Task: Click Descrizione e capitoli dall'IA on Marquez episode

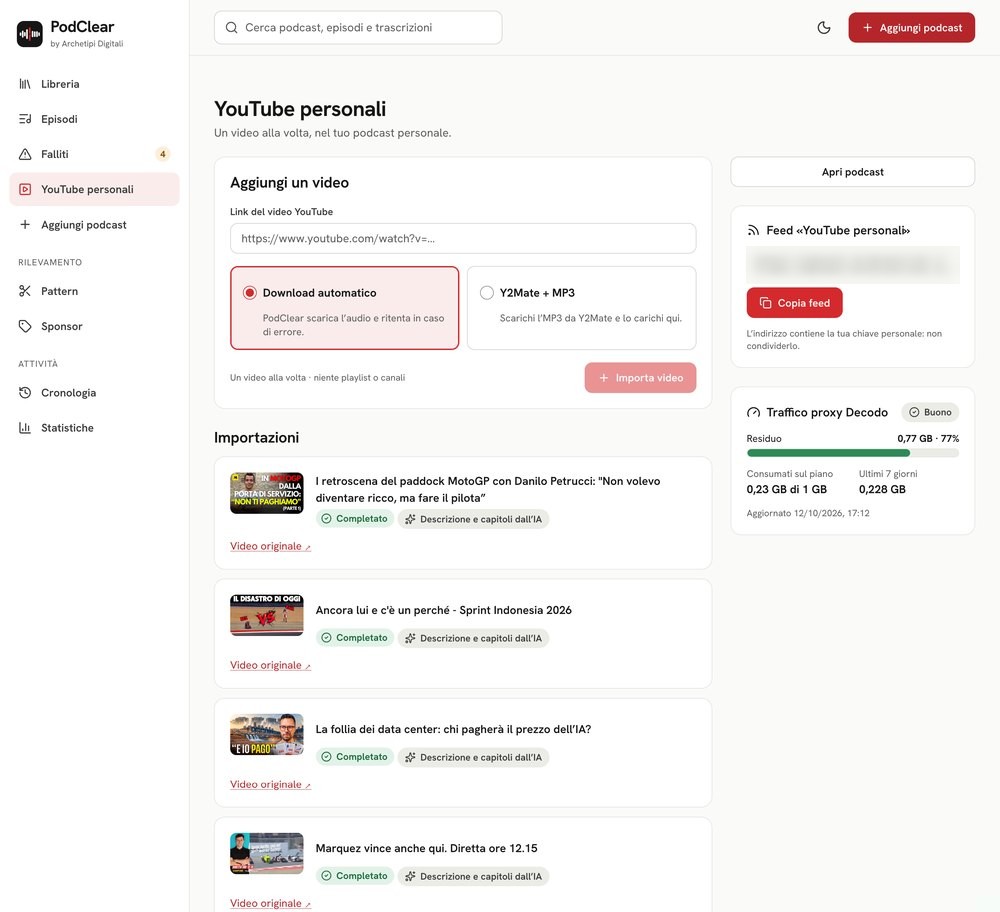Action: [x=473, y=876]
